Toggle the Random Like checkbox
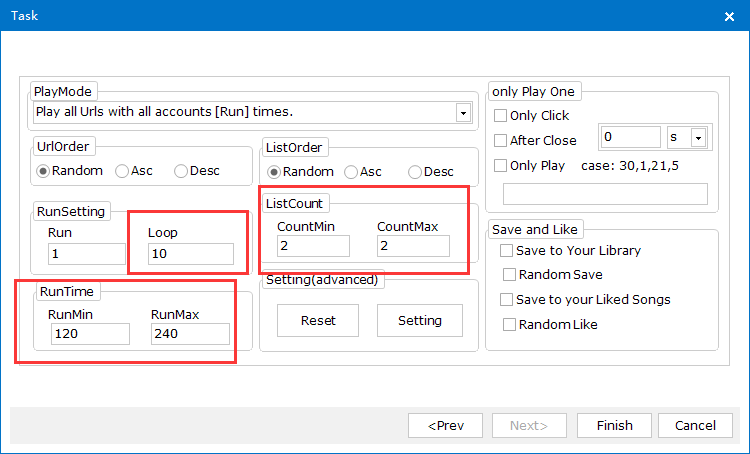The width and height of the screenshot is (750, 454). [510, 325]
